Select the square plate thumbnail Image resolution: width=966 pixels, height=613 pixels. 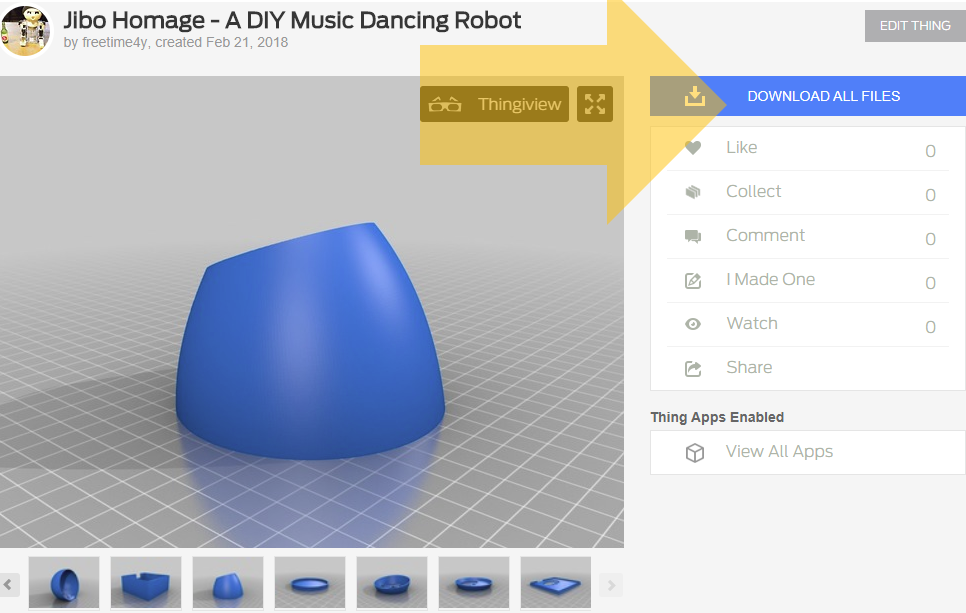556,583
